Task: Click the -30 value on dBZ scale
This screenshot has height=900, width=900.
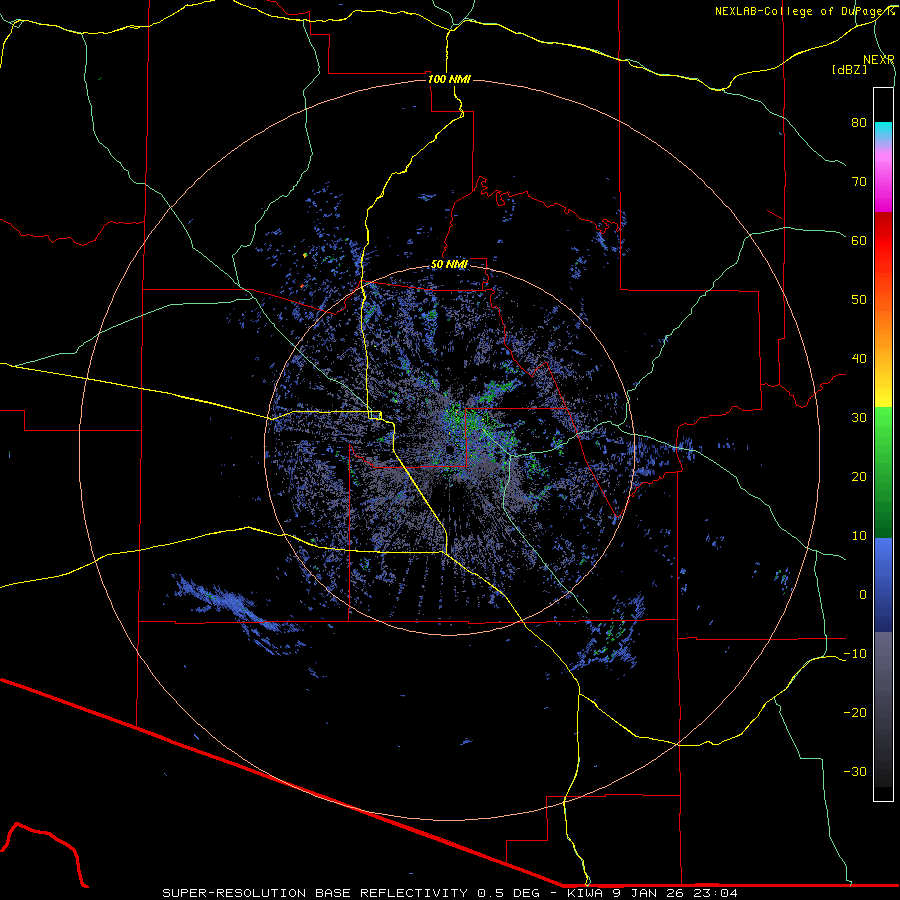Action: (x=855, y=771)
